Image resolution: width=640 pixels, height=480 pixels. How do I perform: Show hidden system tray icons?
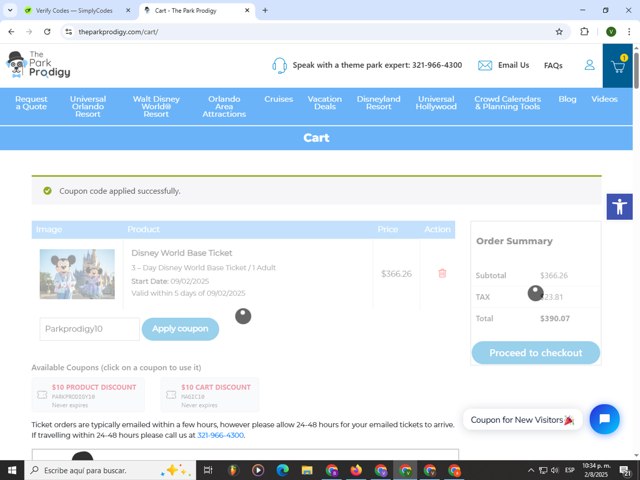(x=531, y=470)
